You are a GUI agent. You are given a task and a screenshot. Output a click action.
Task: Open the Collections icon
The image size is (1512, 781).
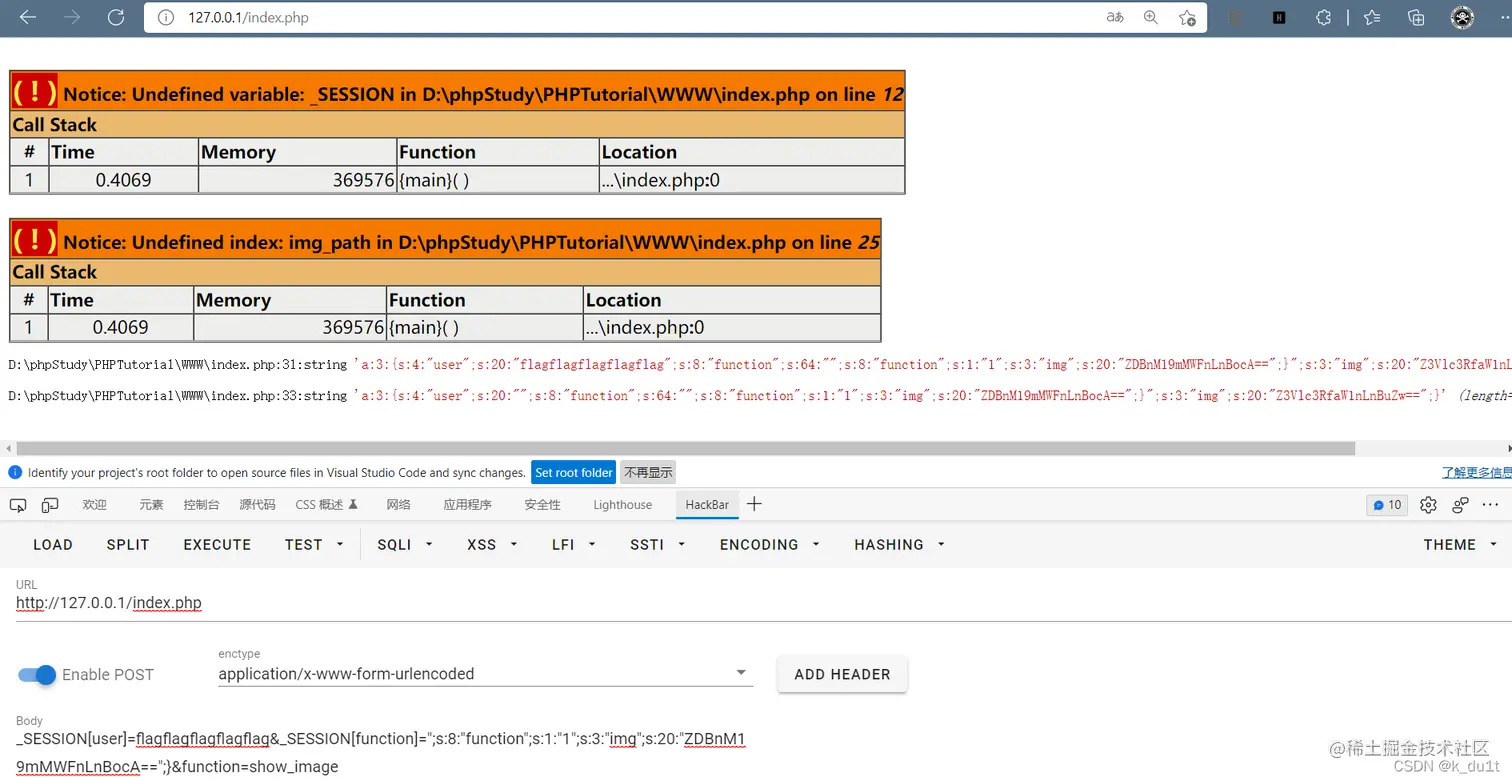click(1416, 18)
